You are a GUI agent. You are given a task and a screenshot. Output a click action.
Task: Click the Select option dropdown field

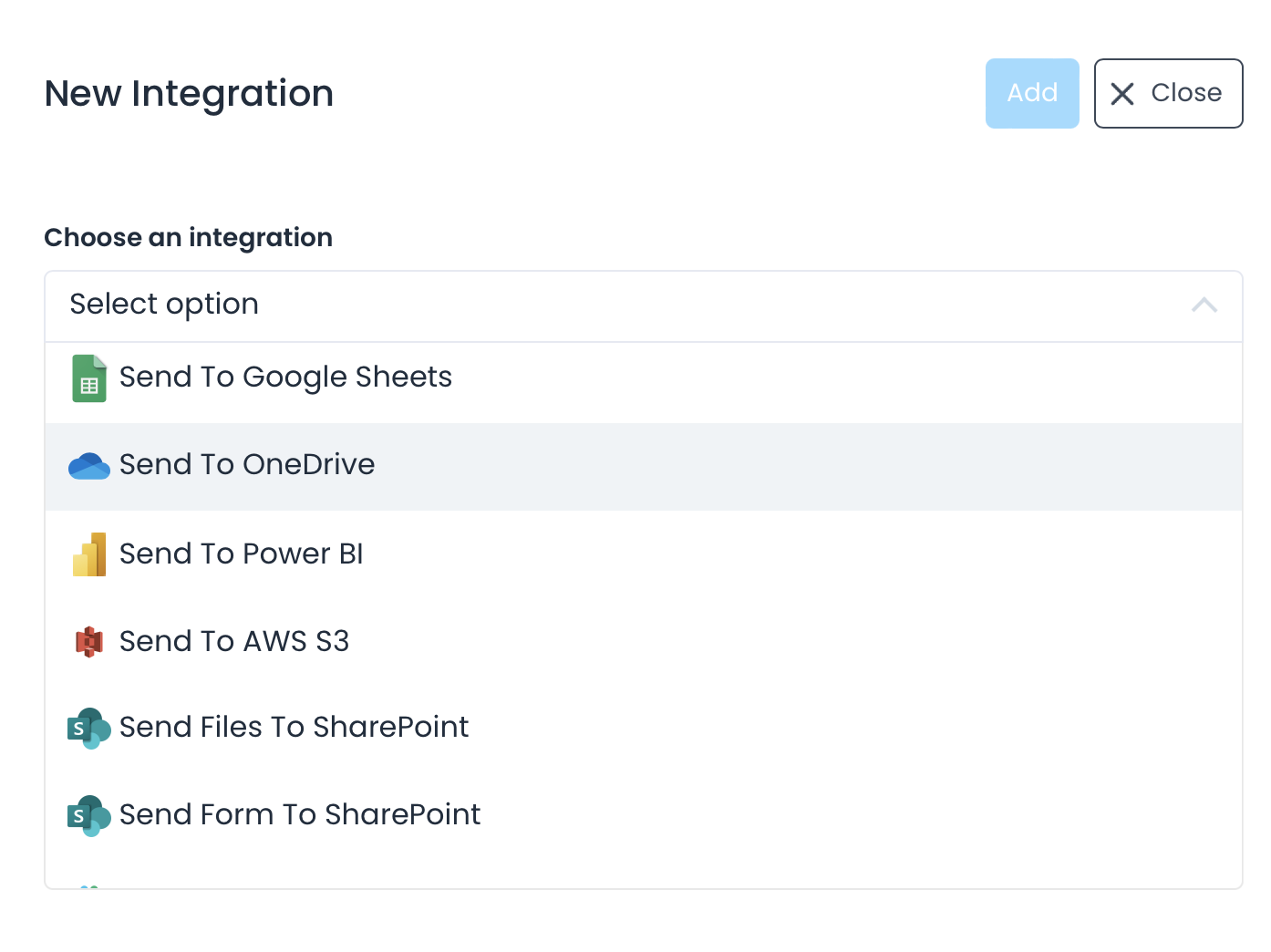click(547, 305)
